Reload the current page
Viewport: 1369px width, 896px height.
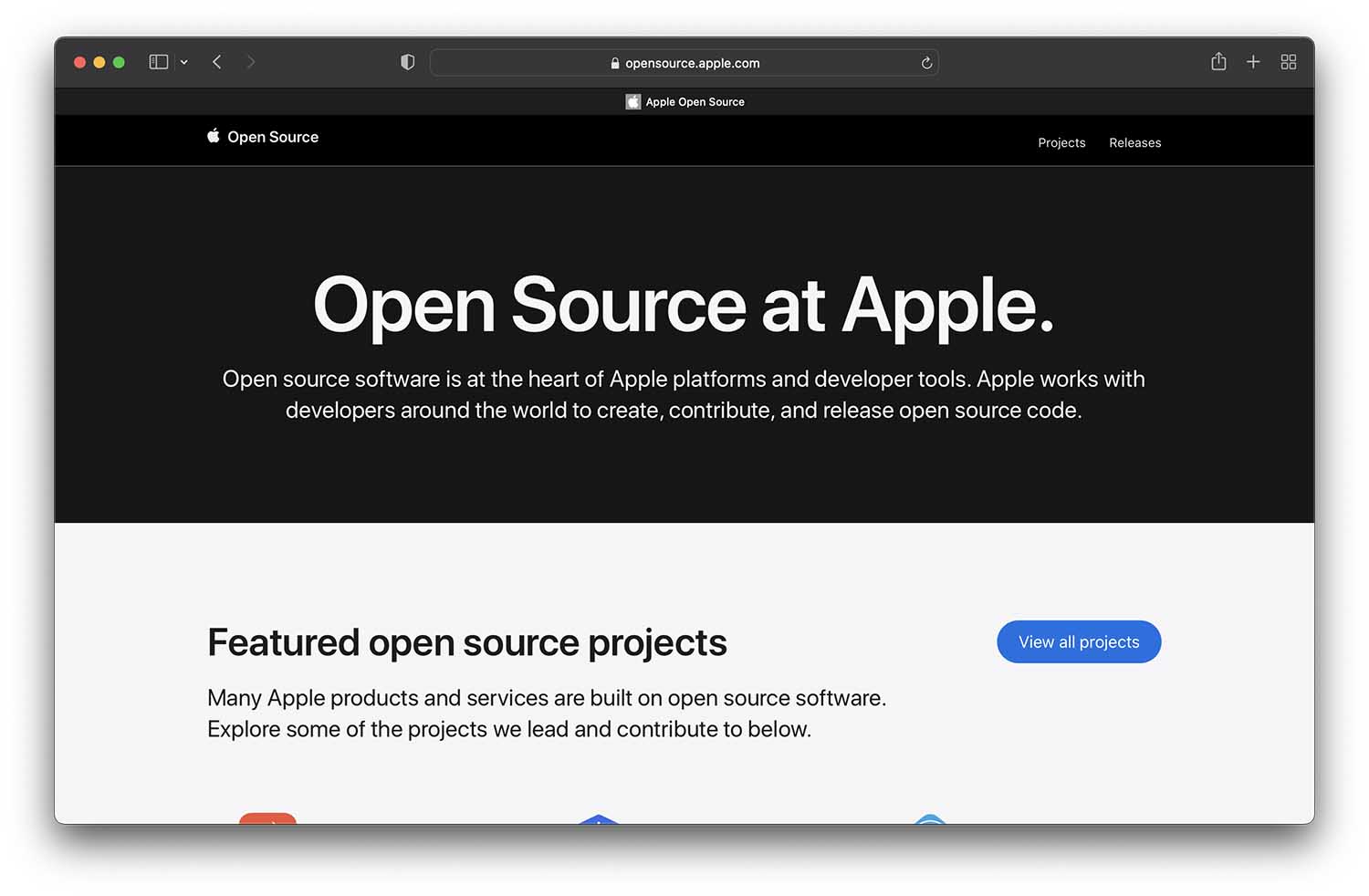pos(926,63)
